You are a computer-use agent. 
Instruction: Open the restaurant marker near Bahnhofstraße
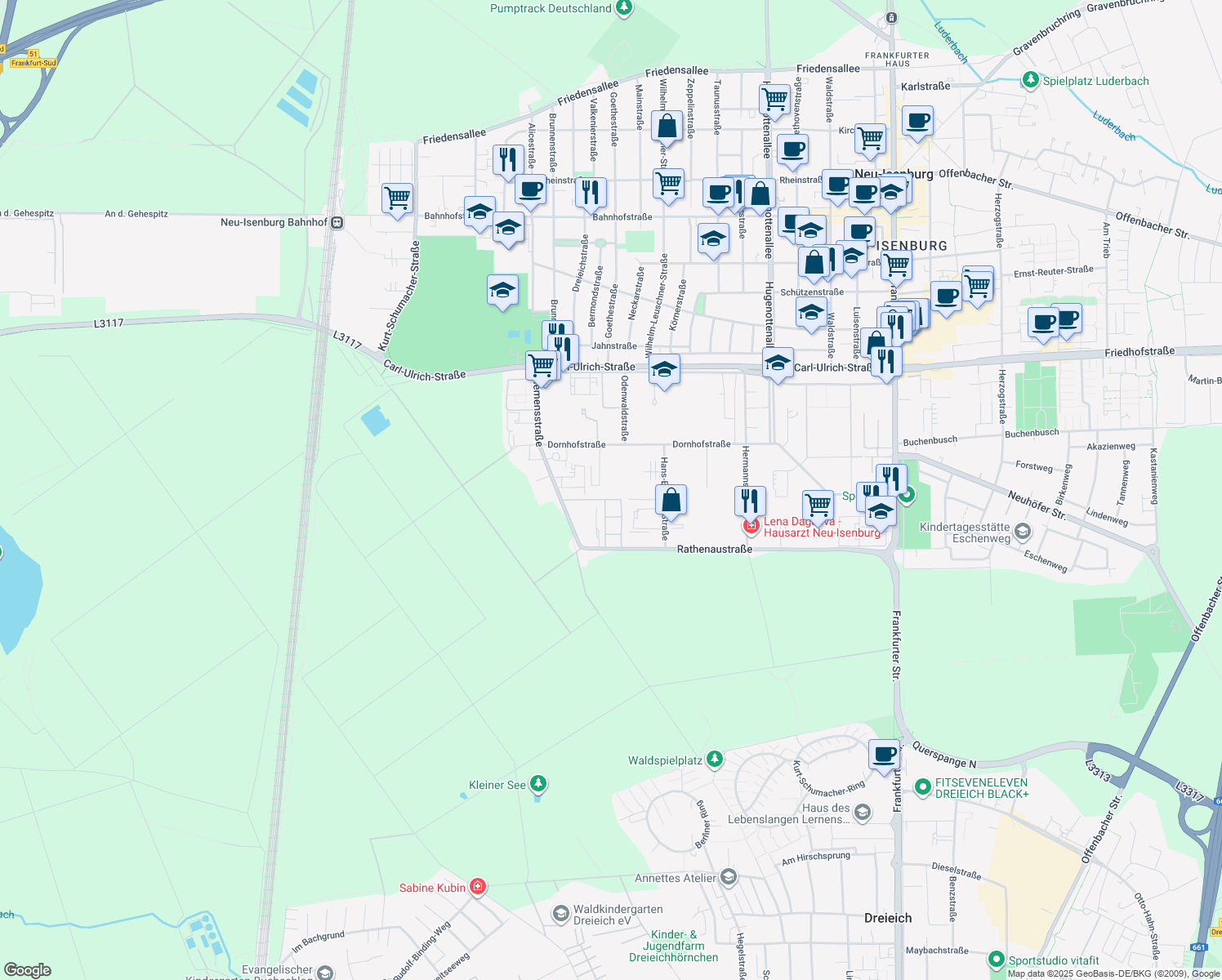591,192
